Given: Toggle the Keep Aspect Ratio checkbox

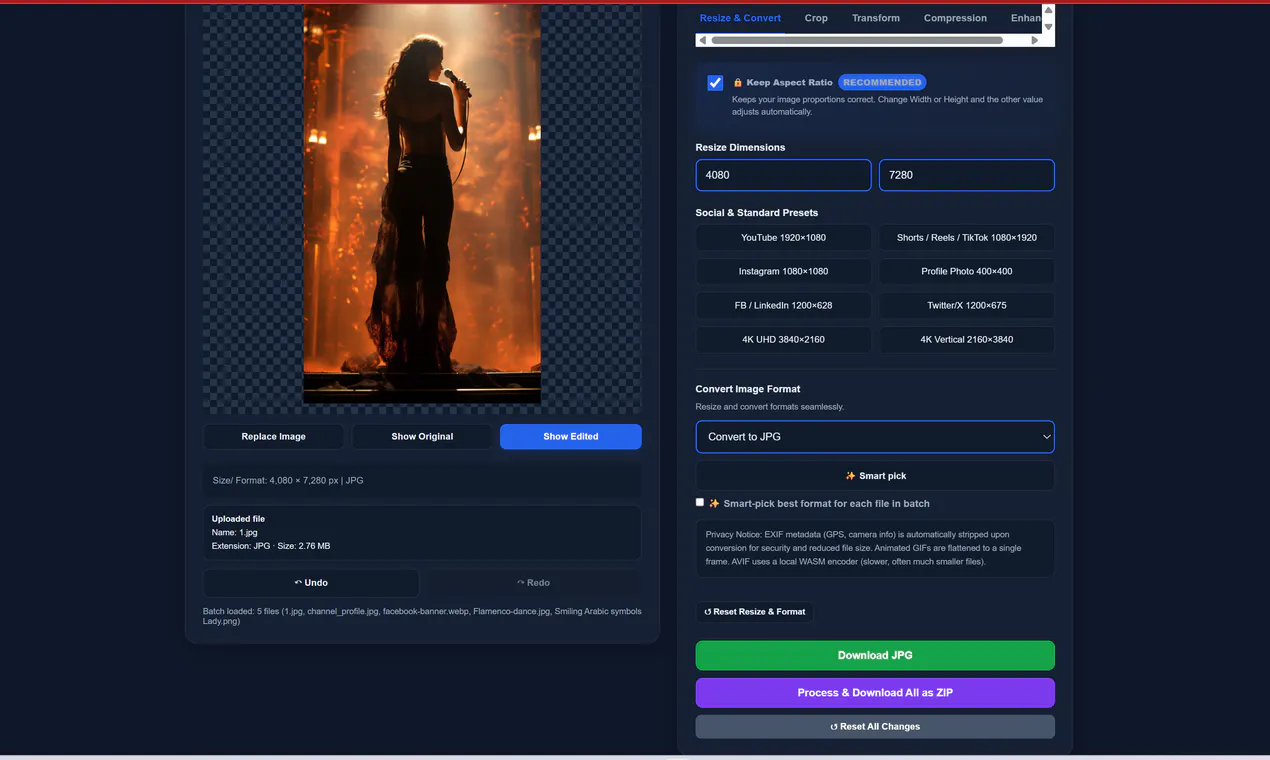Looking at the screenshot, I should [715, 83].
